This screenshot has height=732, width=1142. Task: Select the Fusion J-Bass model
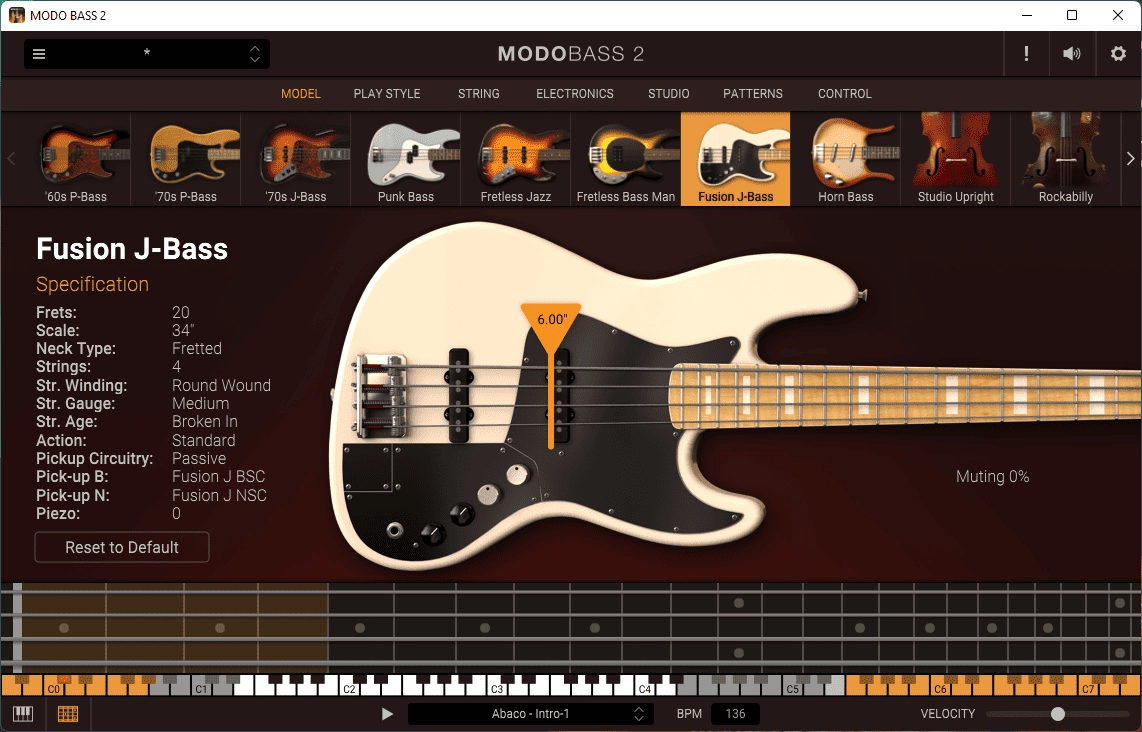(x=736, y=159)
